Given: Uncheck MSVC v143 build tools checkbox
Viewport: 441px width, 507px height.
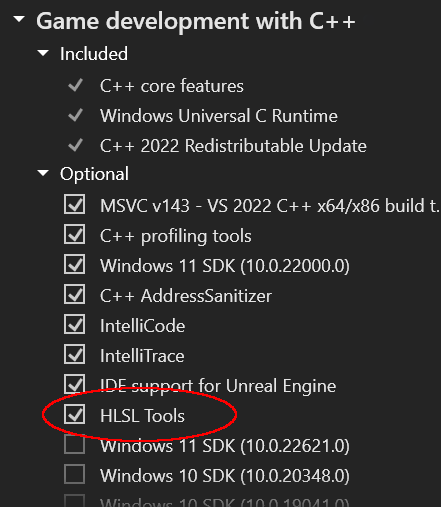Looking at the screenshot, I should [74, 204].
